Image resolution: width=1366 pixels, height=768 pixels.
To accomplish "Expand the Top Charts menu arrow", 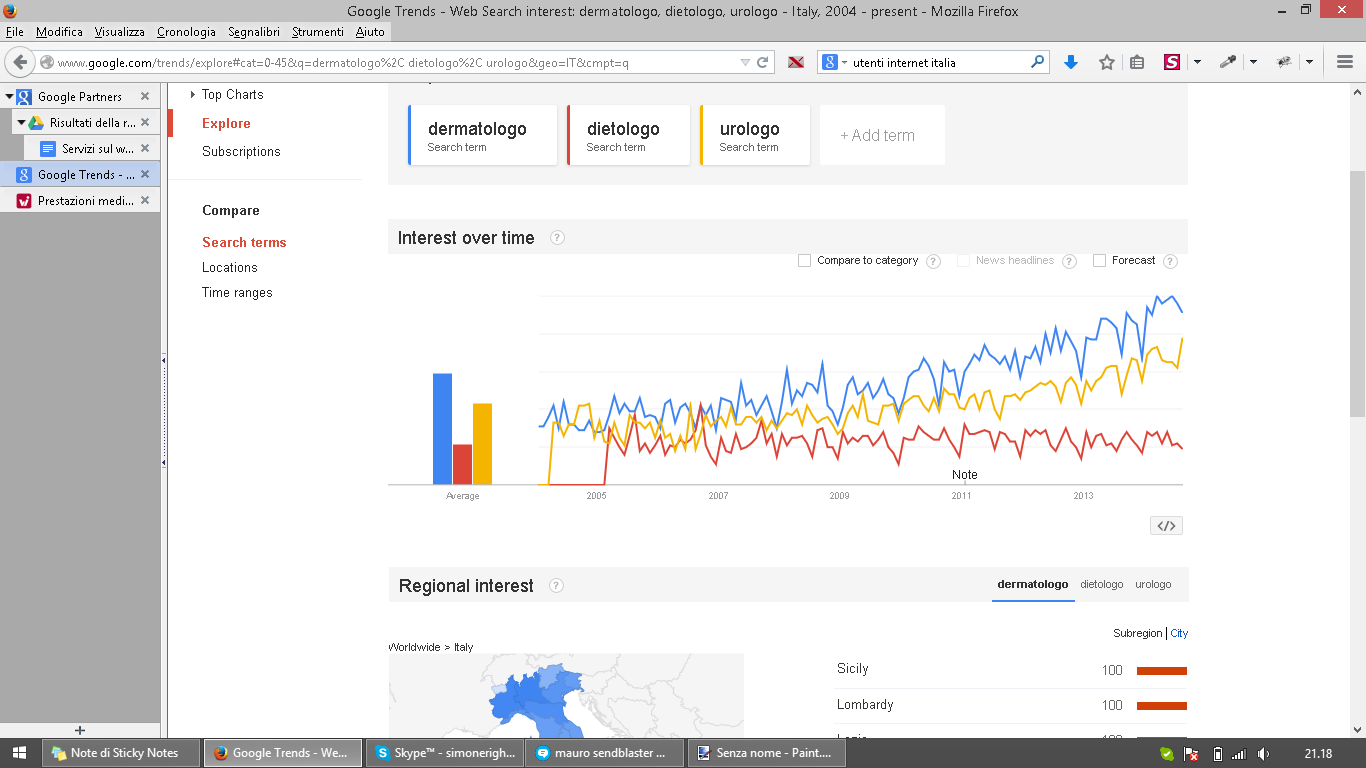I will tap(192, 94).
